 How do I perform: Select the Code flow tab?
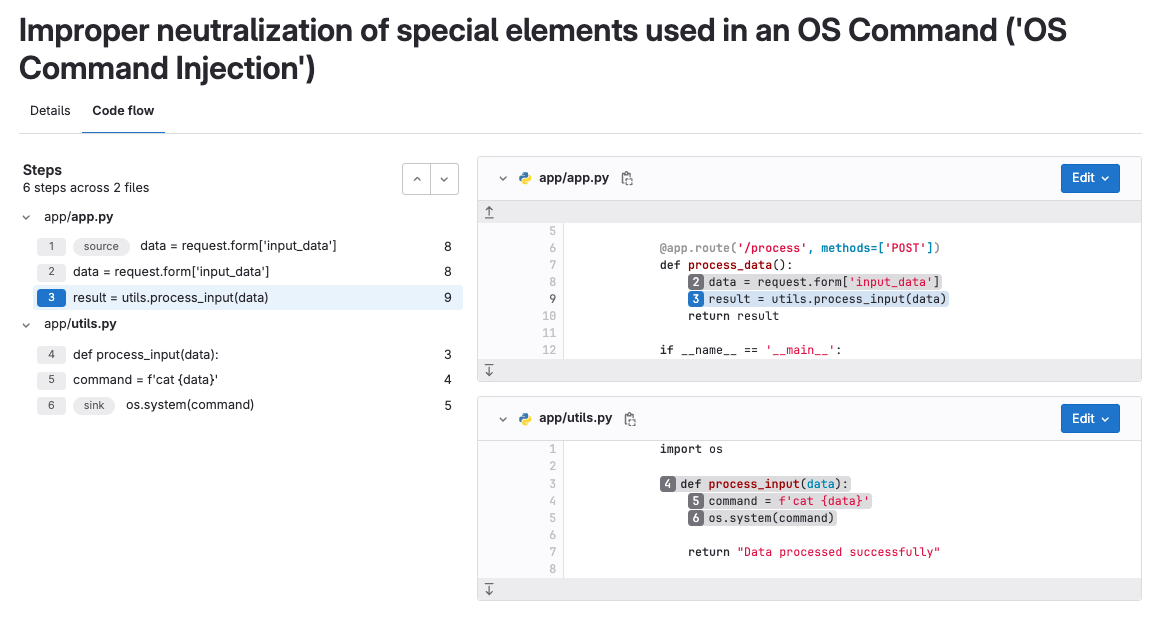point(123,110)
